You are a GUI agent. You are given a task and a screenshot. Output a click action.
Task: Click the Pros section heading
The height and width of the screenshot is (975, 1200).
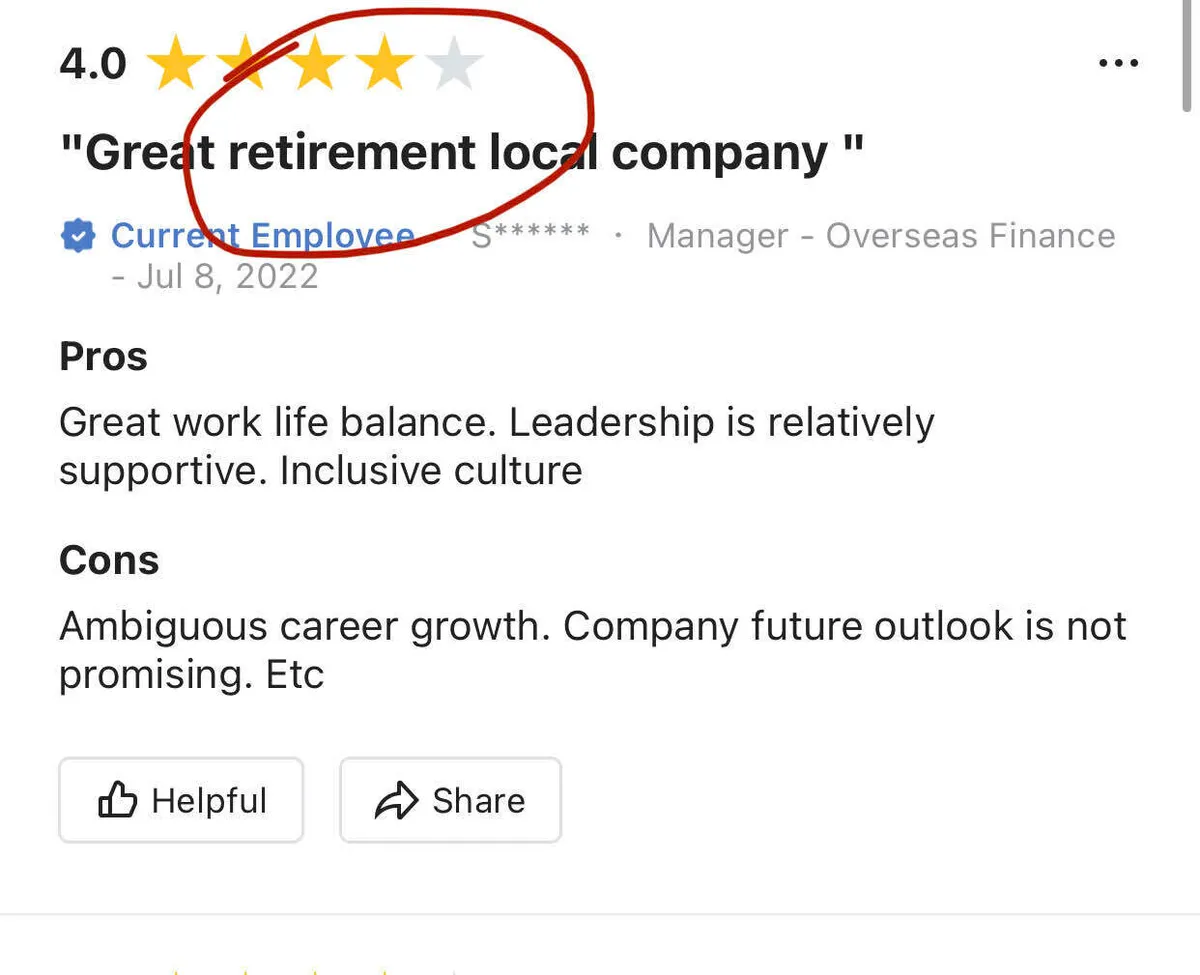click(103, 356)
